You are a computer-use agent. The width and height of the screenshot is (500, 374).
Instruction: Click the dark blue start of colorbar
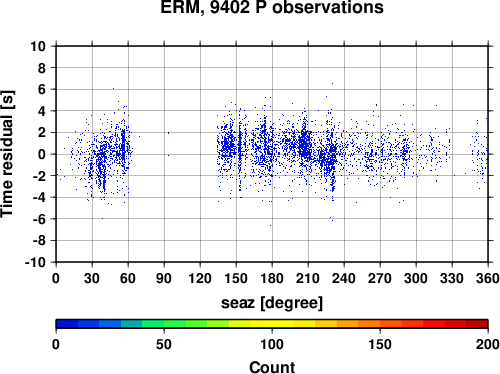(x=67, y=324)
